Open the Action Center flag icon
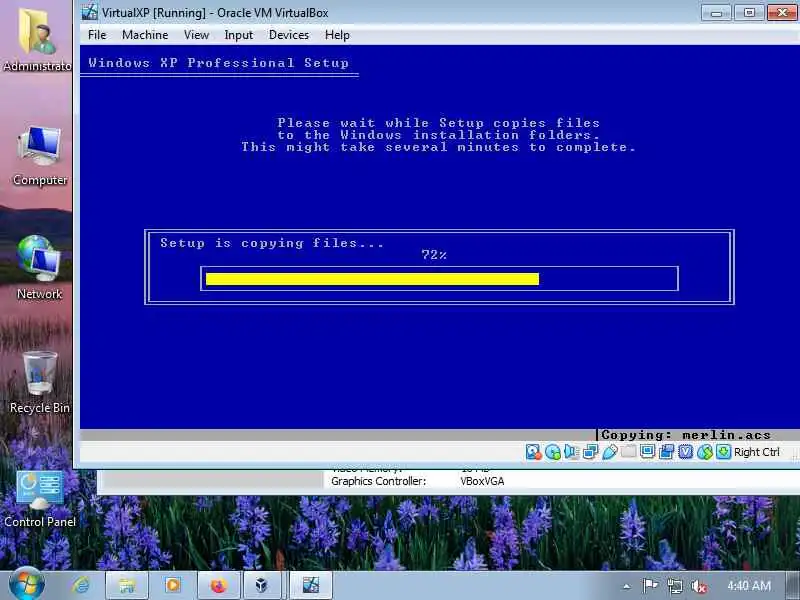The height and width of the screenshot is (600, 800). pos(650,586)
